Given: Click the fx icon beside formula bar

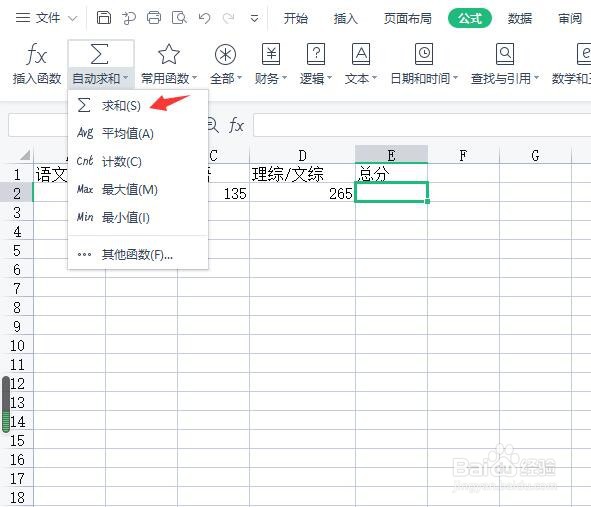Looking at the screenshot, I should click(236, 125).
